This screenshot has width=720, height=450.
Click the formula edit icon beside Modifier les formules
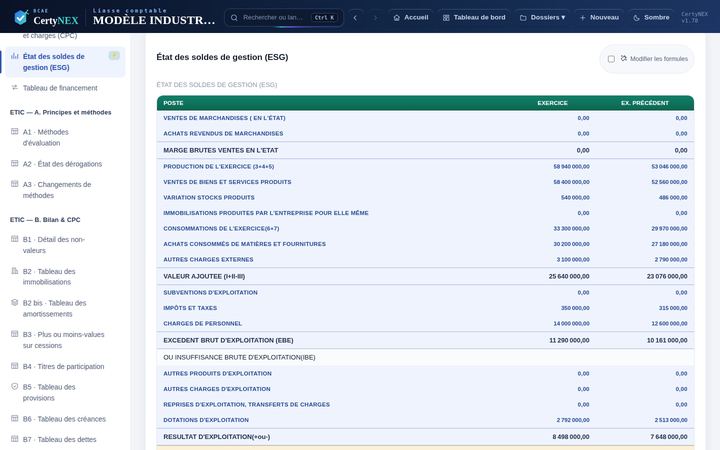pyautogui.click(x=624, y=58)
